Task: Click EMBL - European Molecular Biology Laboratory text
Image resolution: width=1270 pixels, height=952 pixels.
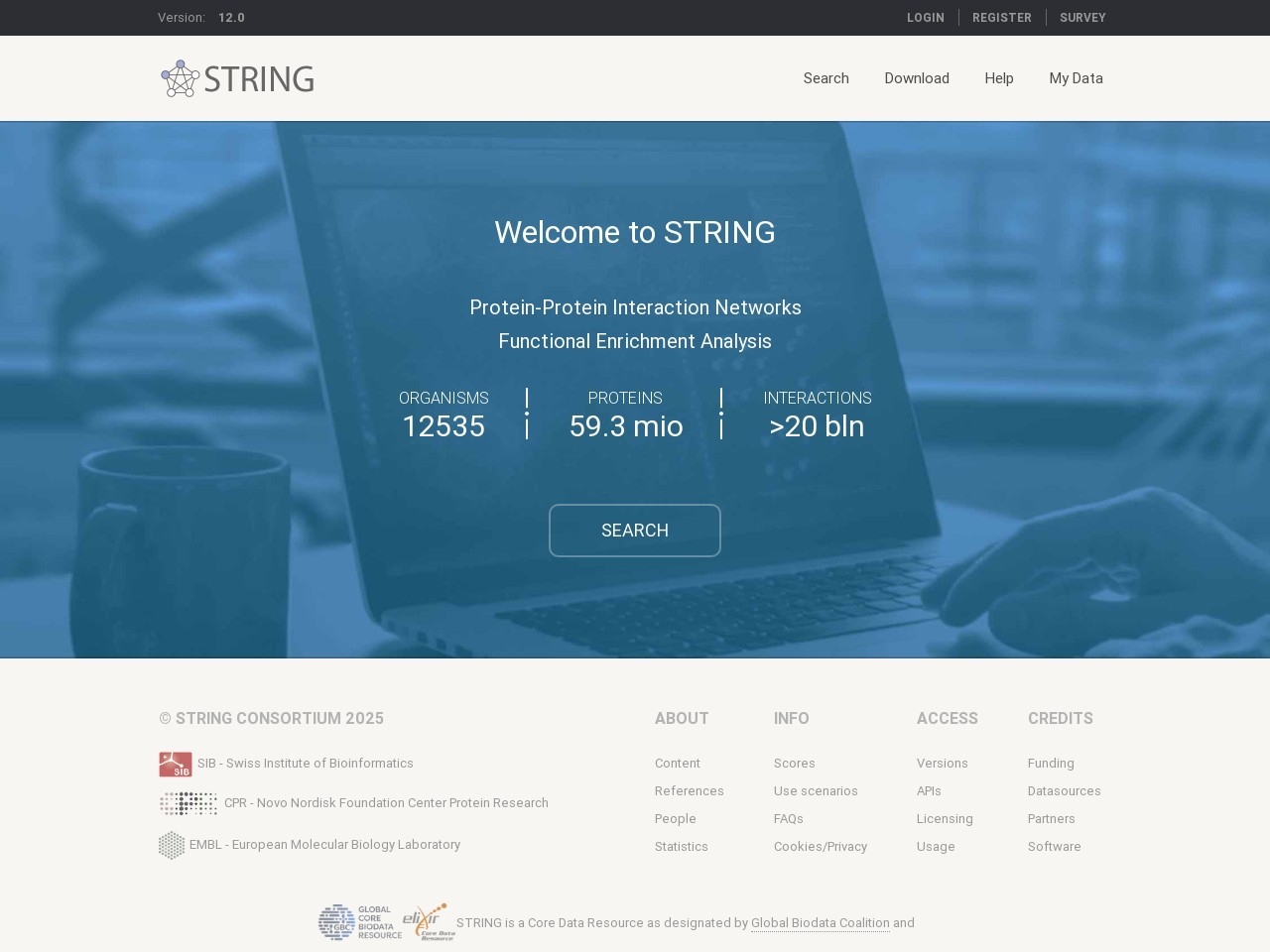Action: pyautogui.click(x=324, y=845)
